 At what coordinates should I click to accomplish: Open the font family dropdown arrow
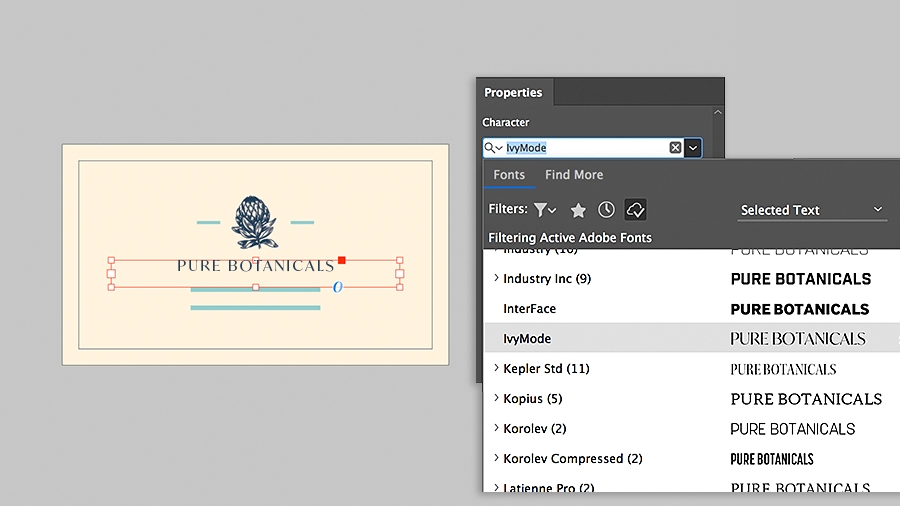point(693,147)
